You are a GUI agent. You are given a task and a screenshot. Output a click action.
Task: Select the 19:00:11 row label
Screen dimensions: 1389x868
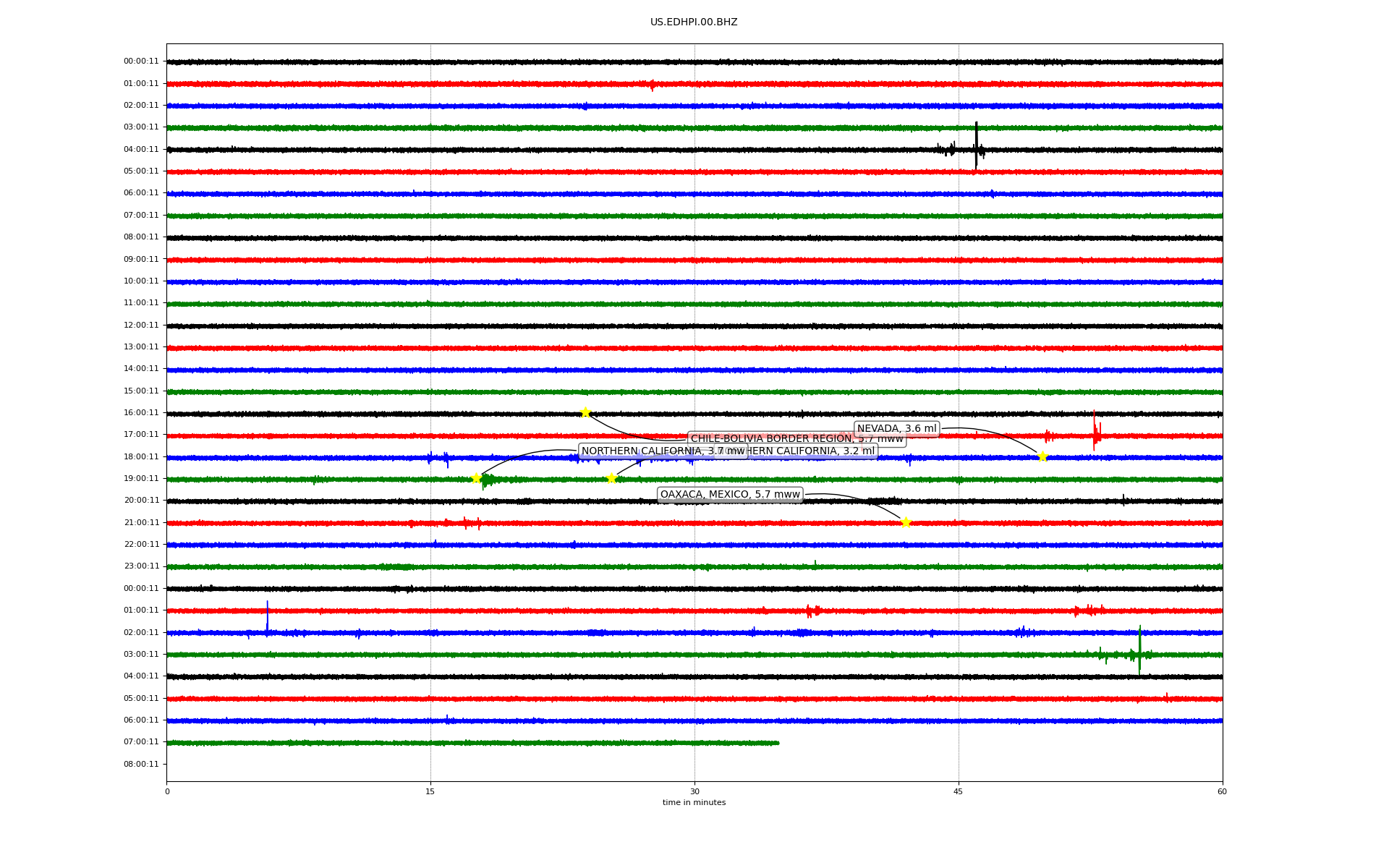click(141, 479)
